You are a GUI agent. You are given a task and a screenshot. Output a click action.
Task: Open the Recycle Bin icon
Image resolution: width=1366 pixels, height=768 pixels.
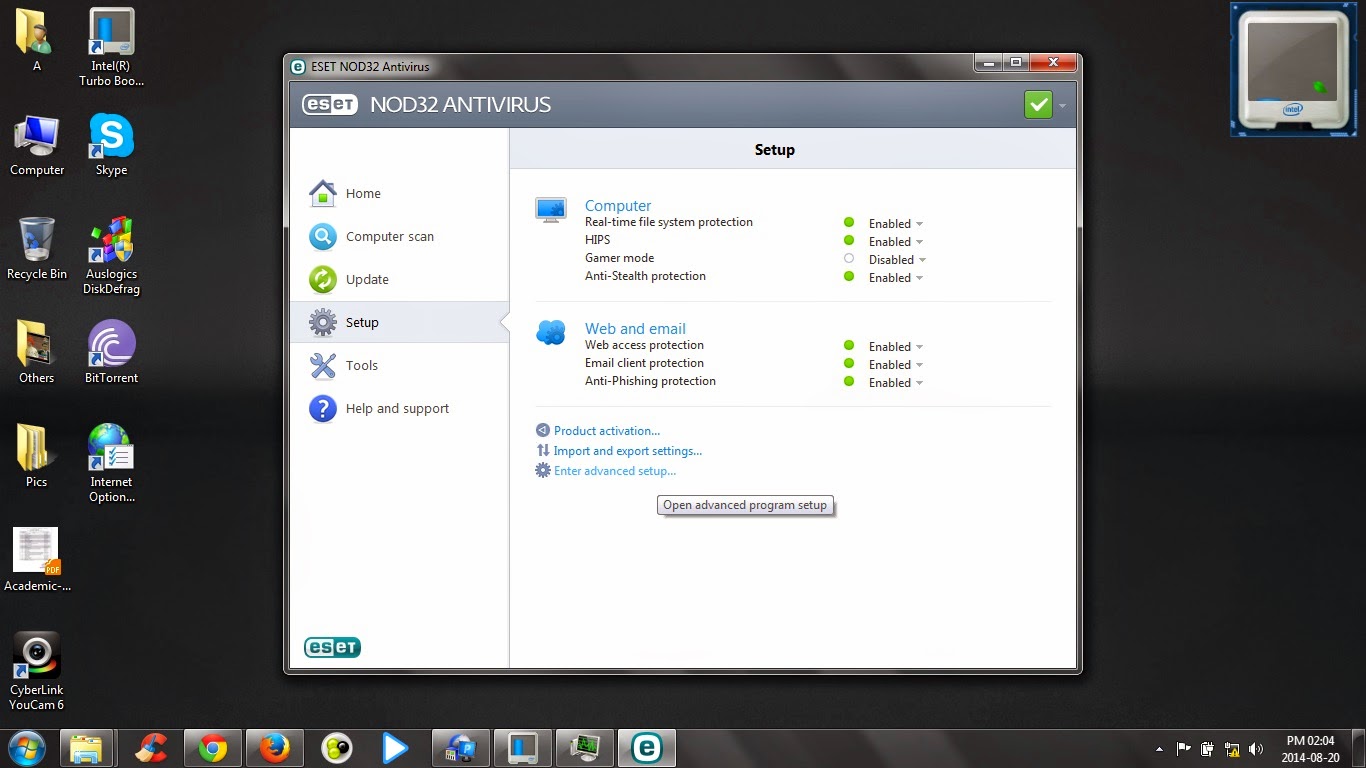tap(37, 249)
